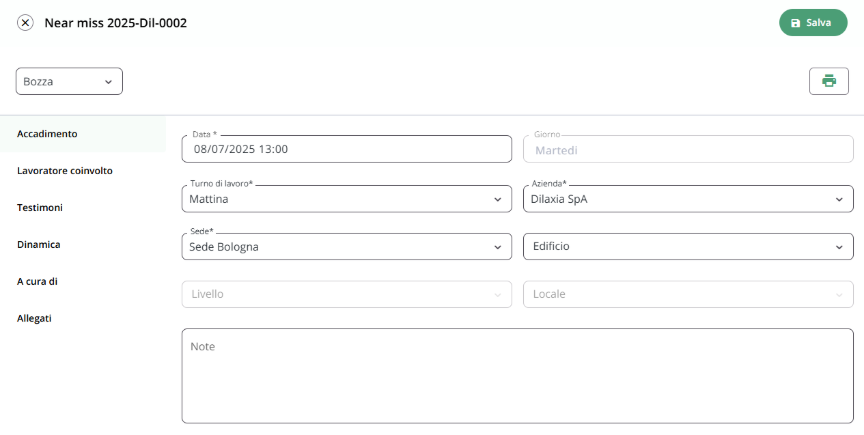
Task: Click the chevron arrow in the Edificio field
Action: click(x=839, y=247)
